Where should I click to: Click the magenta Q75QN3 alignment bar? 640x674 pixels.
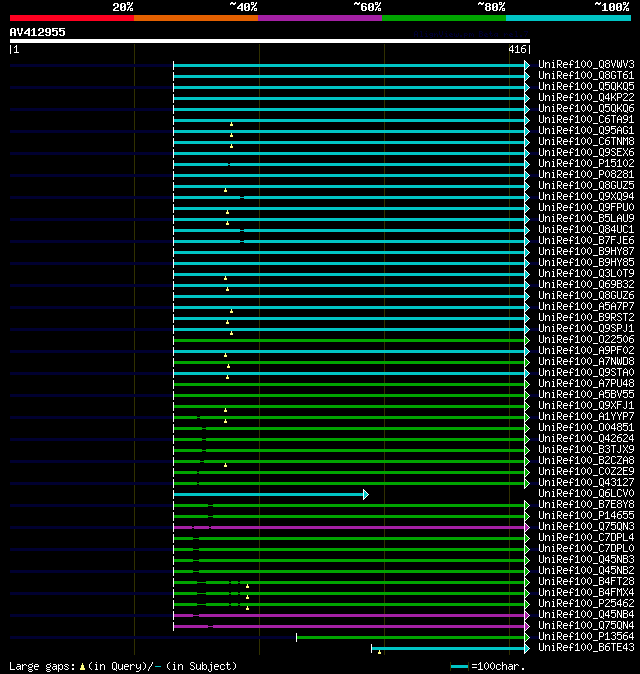point(349,527)
